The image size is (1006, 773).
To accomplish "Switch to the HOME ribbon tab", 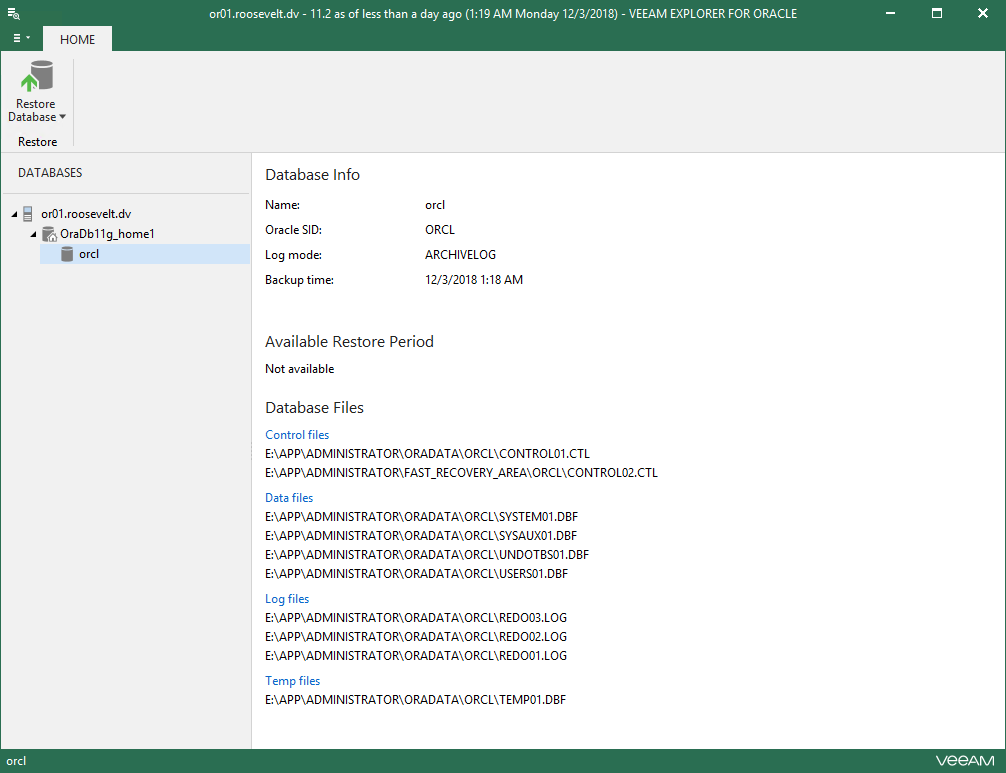I will click(77, 39).
